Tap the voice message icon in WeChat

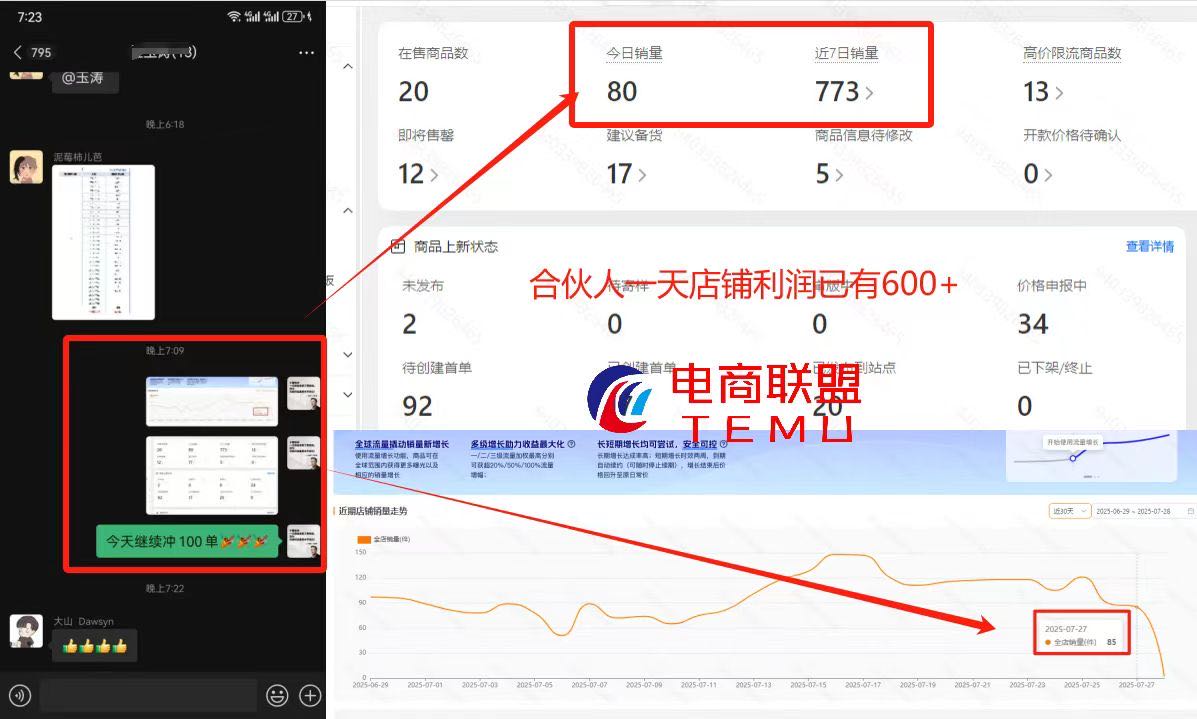(x=20, y=695)
